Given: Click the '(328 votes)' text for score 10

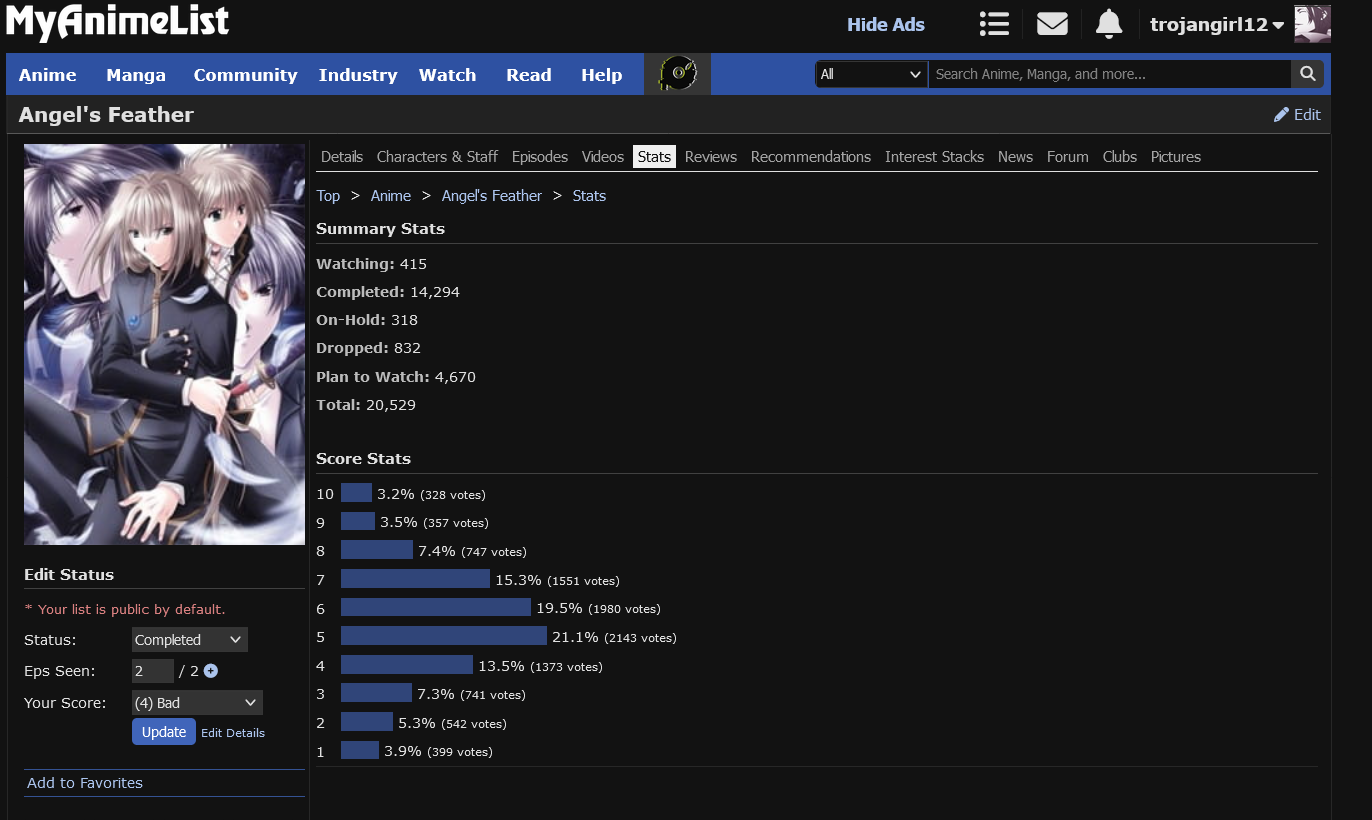Looking at the screenshot, I should point(453,495).
